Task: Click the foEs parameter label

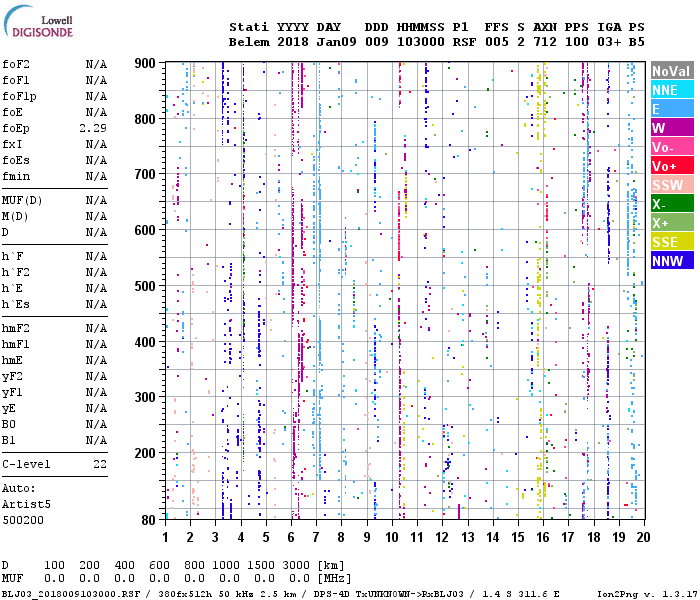Action: [x=16, y=160]
